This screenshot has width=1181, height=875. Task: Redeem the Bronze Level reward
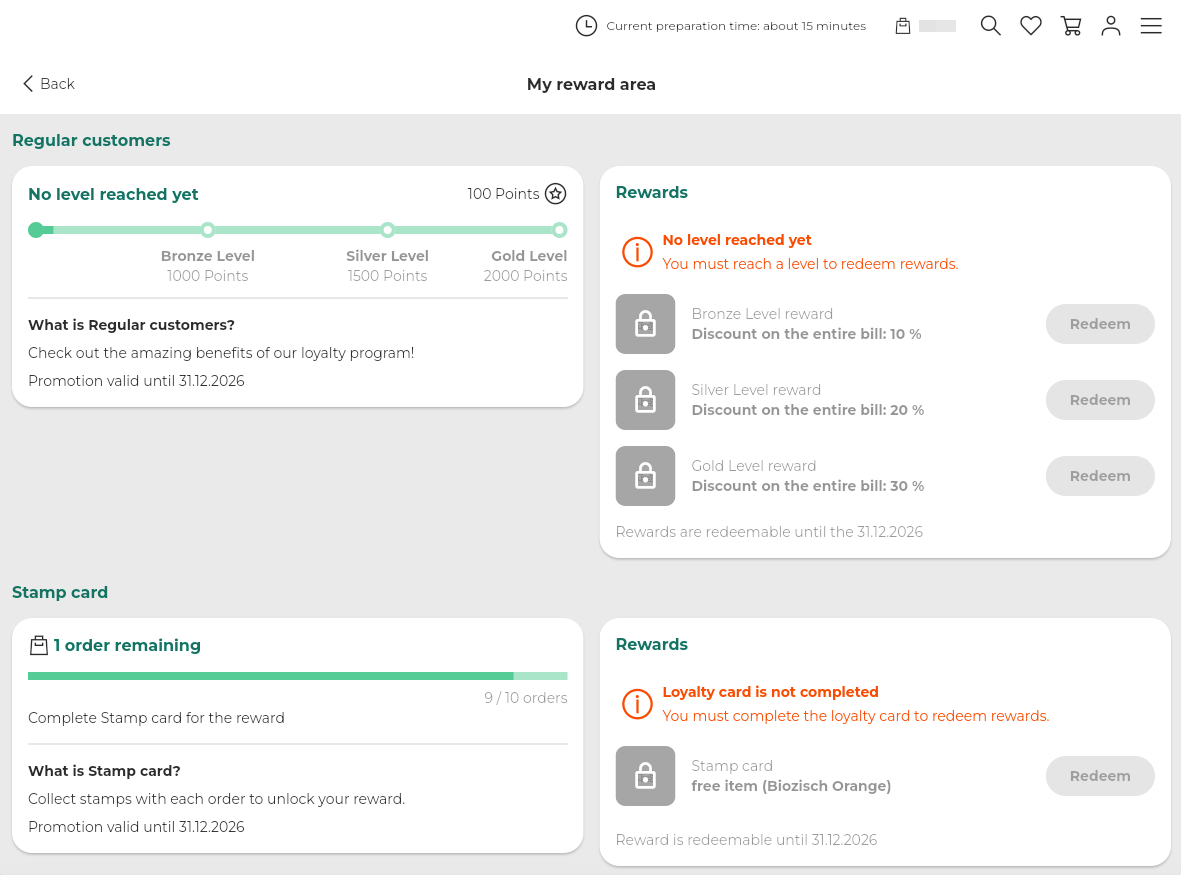1100,324
